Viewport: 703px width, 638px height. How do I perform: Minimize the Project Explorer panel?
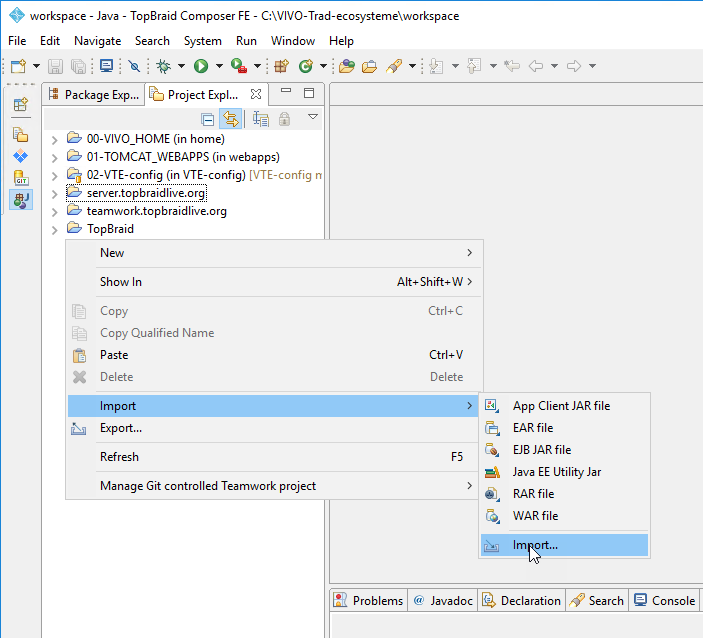pyautogui.click(x=286, y=91)
